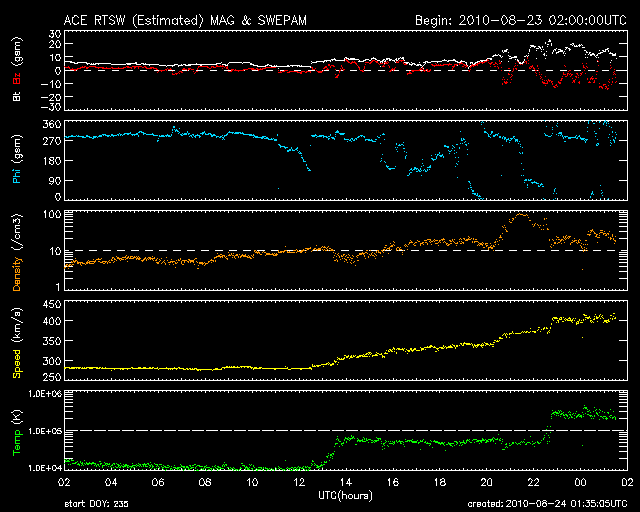
Task: Click the density peak near 100 at hour 21
Action: (x=520, y=215)
